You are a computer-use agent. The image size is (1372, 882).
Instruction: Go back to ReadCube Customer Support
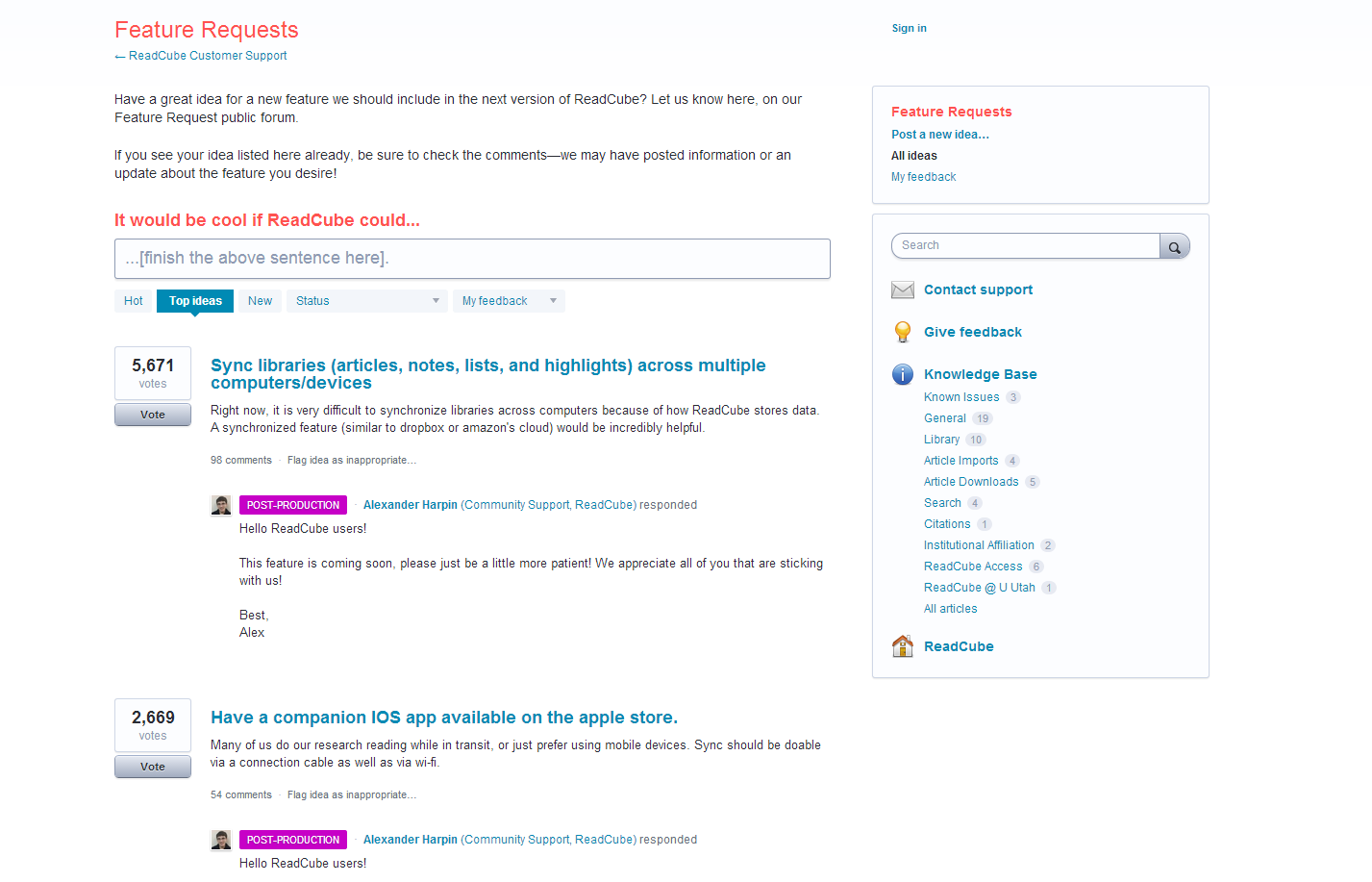208,56
